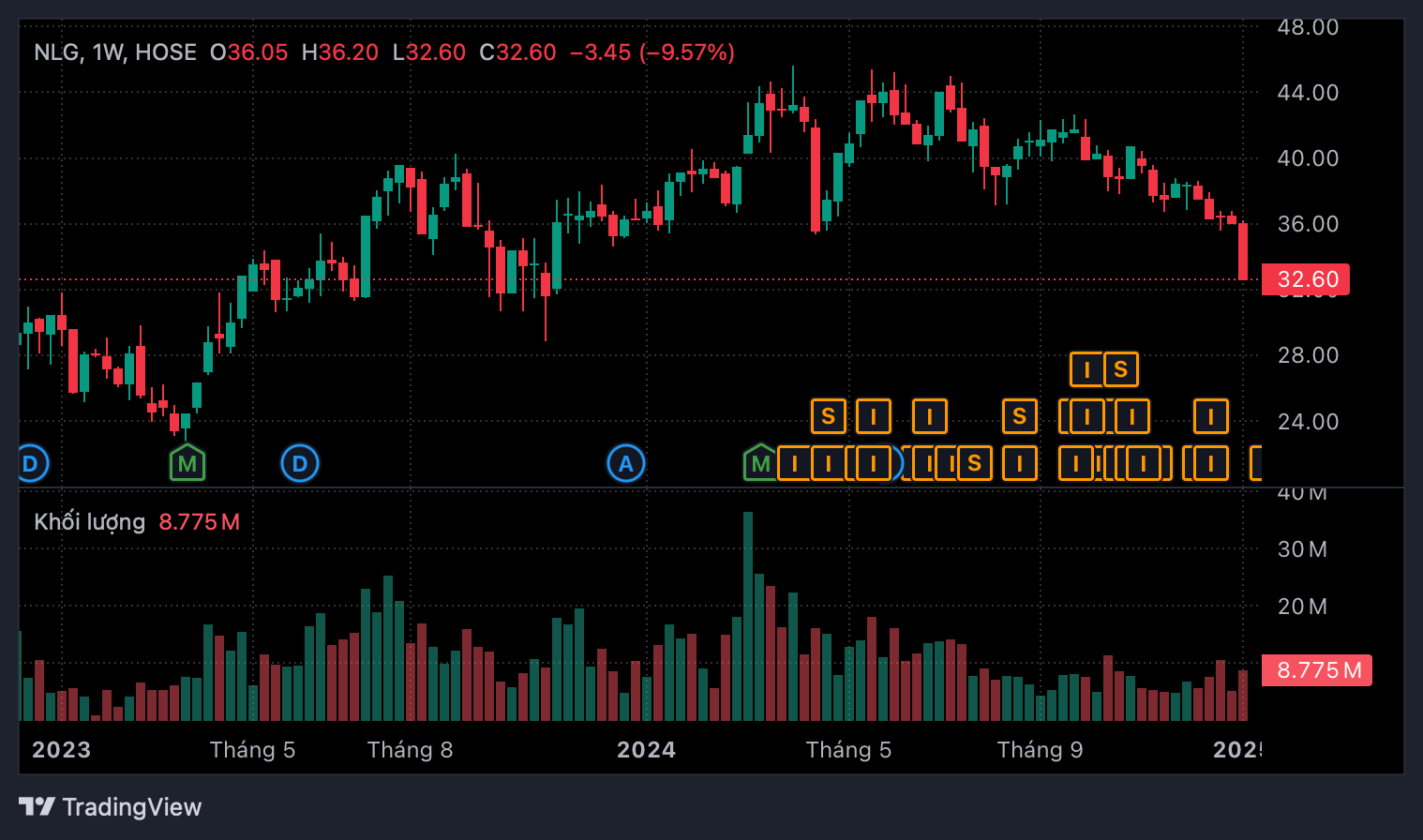Click the 2023 label on time axis
The width and height of the screenshot is (1423, 840).
[62, 750]
